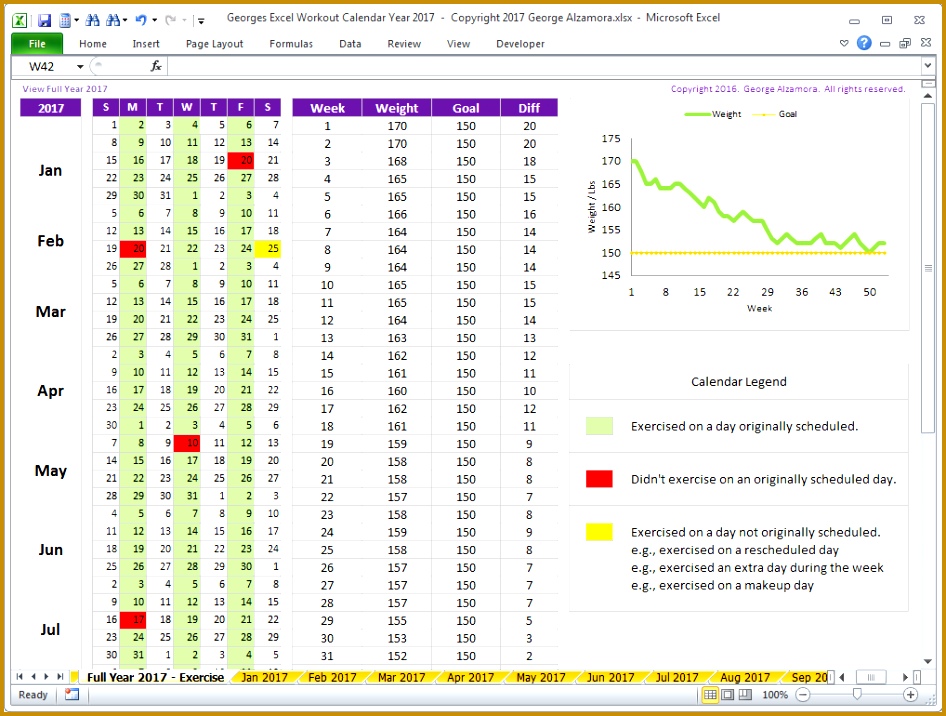Open the Insert Function fx button
Screen dimensions: 946x716
coord(156,66)
